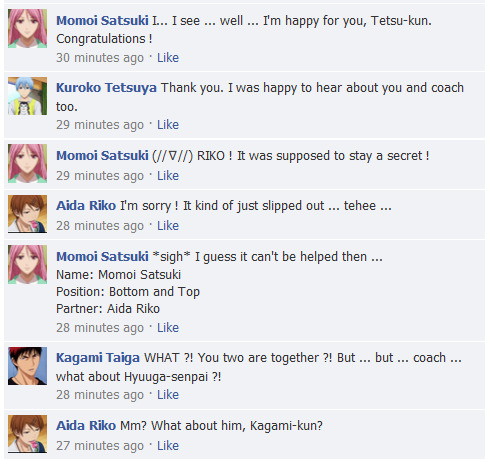Like Aida Riko's 'What about him' comment
This screenshot has width=485, height=460.
pyautogui.click(x=168, y=446)
